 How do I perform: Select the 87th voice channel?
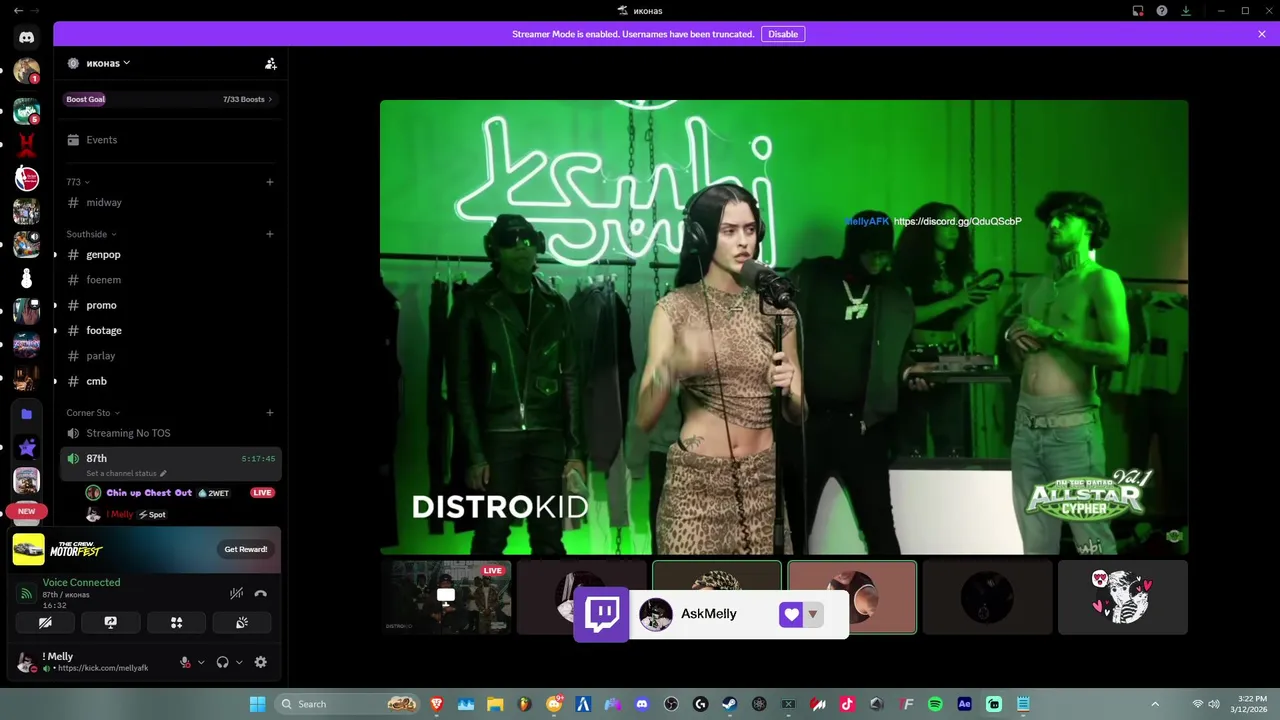pyautogui.click(x=168, y=458)
